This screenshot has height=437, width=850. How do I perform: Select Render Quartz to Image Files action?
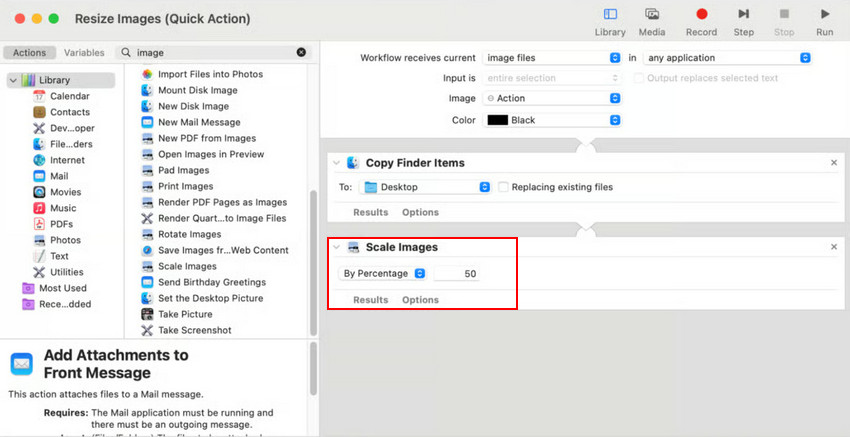pos(213,218)
